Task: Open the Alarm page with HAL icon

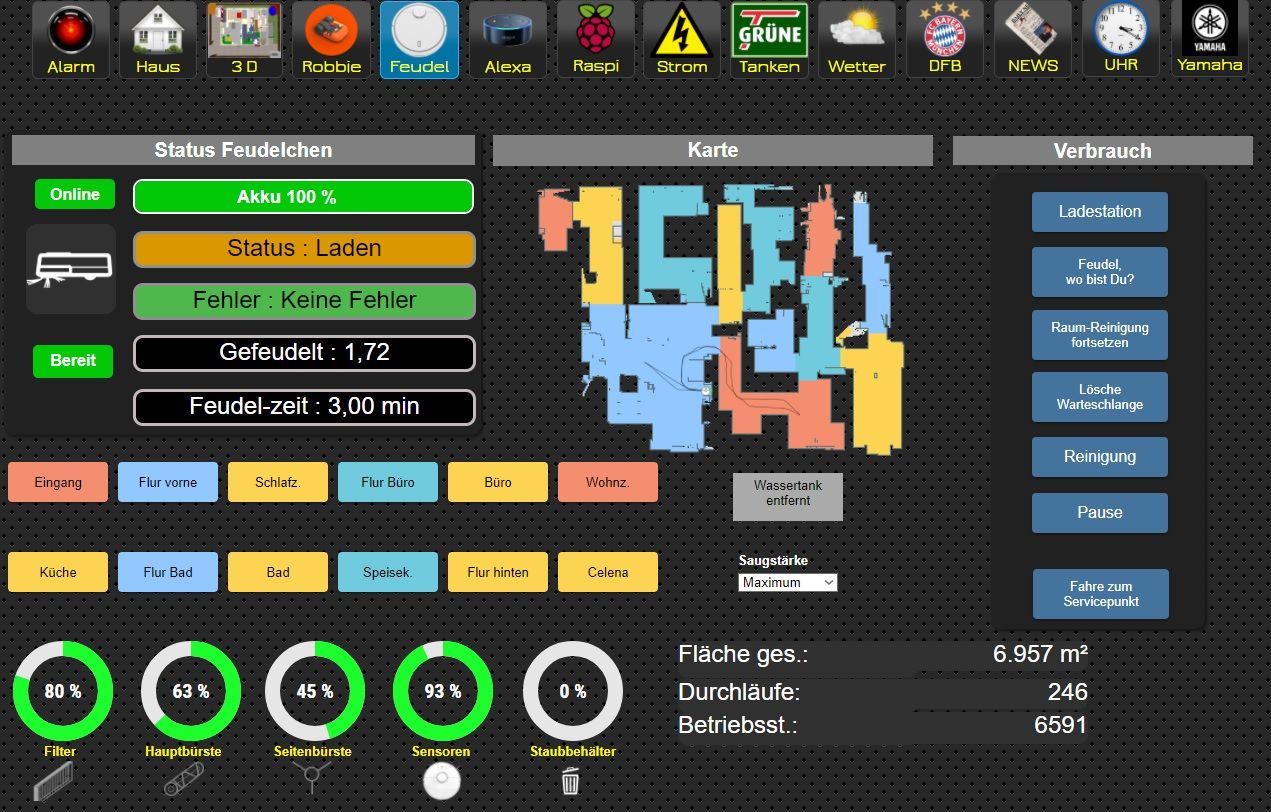Action: click(71, 40)
